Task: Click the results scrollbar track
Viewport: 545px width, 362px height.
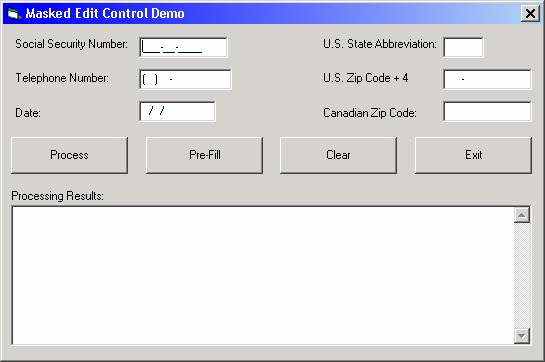Action: (x=522, y=275)
